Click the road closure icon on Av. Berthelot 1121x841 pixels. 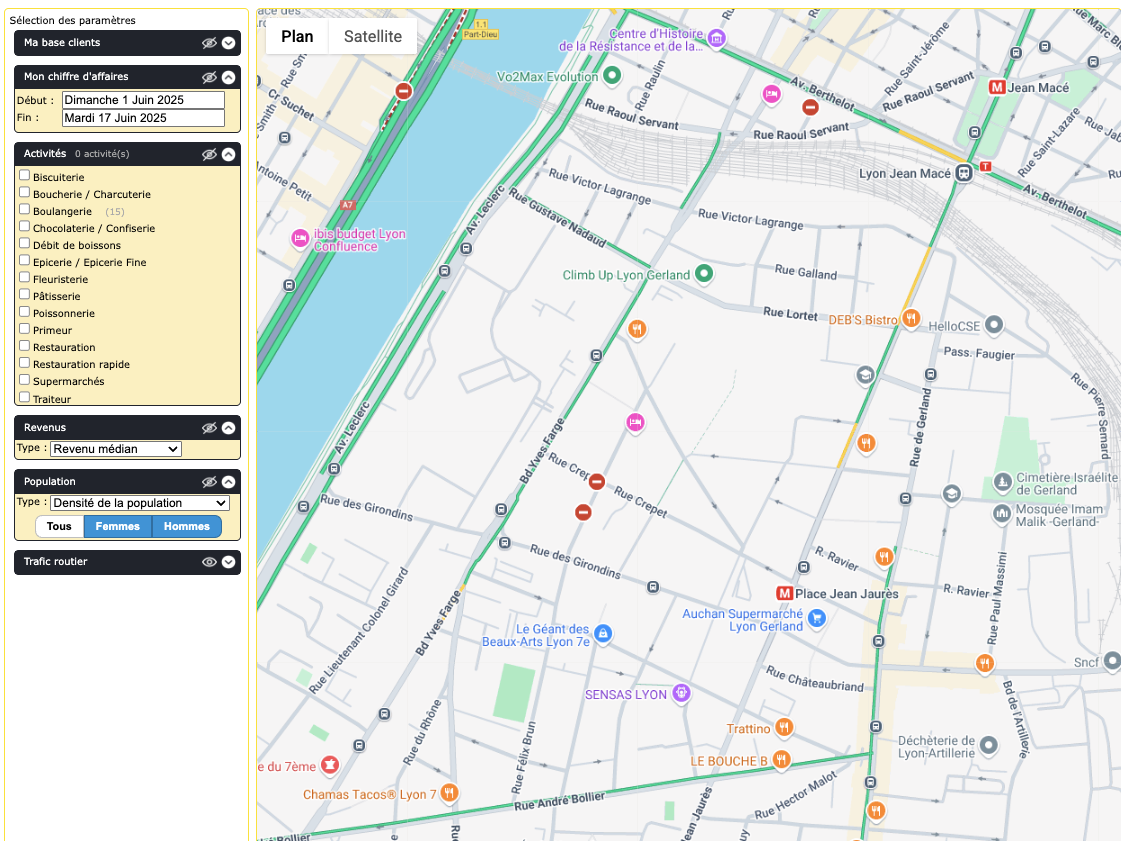(x=810, y=107)
